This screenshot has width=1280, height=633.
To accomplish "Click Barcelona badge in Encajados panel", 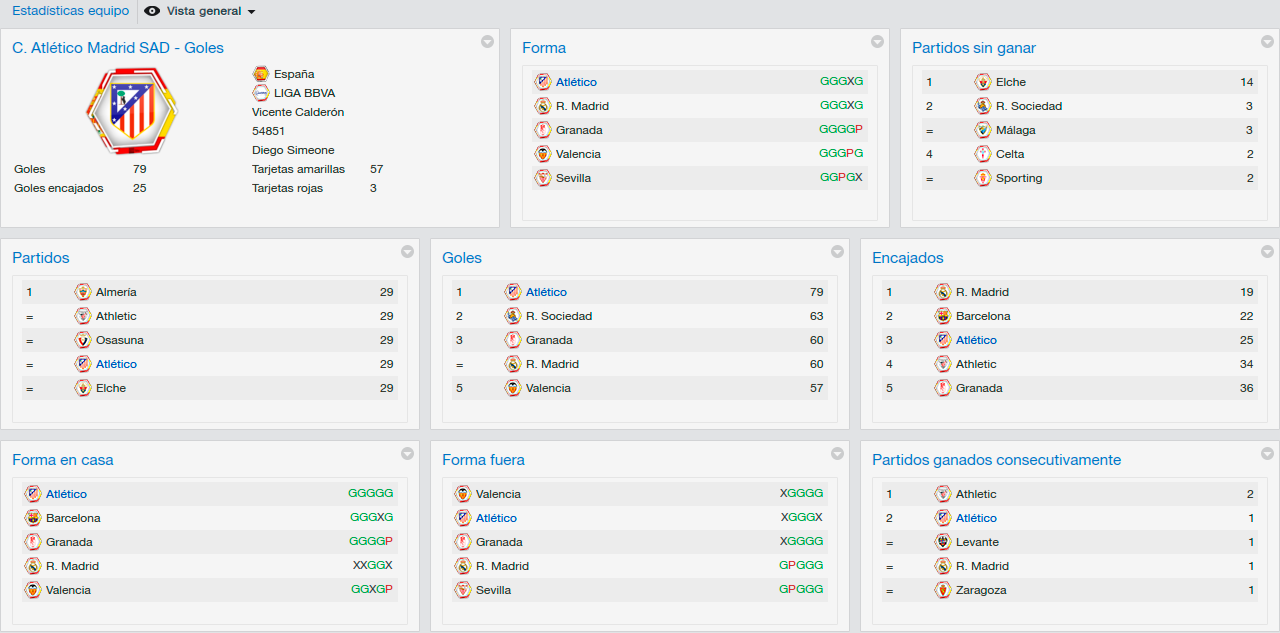I will click(x=943, y=316).
